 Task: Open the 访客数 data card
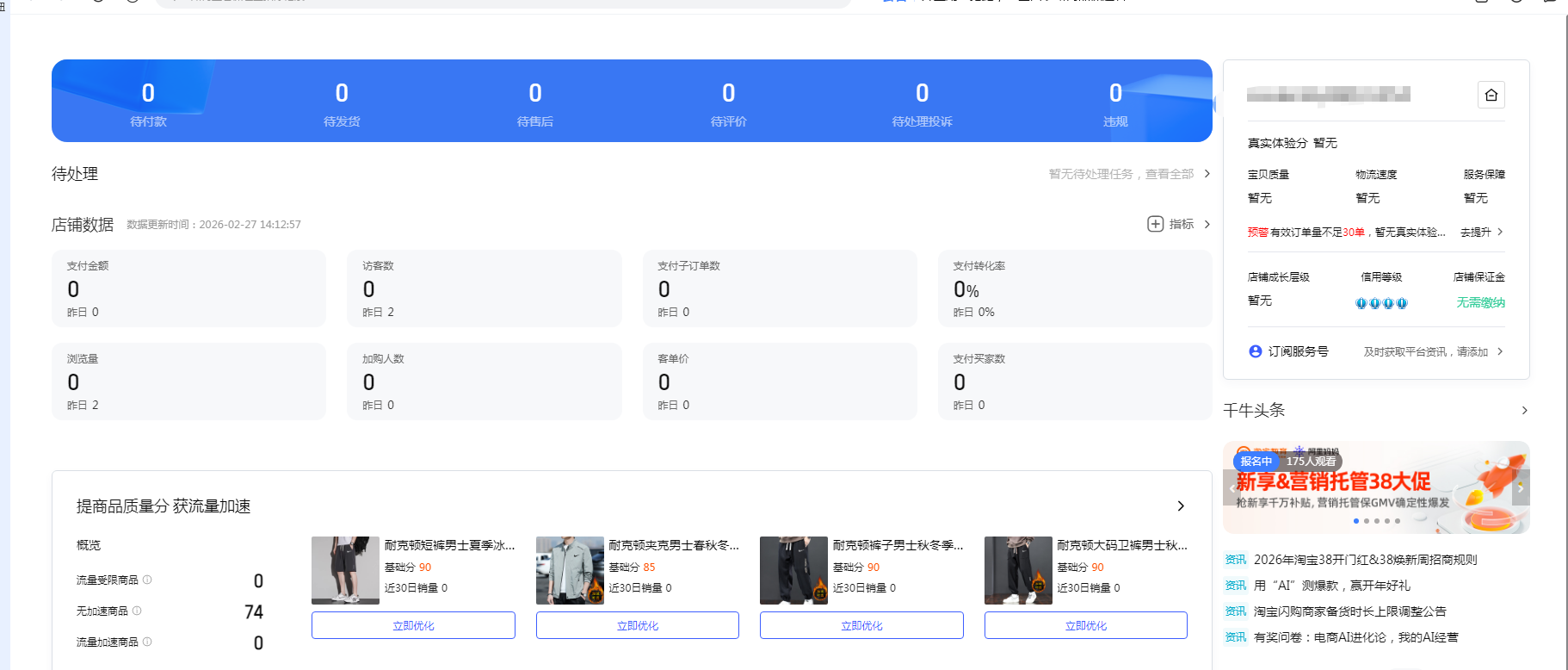pos(485,288)
